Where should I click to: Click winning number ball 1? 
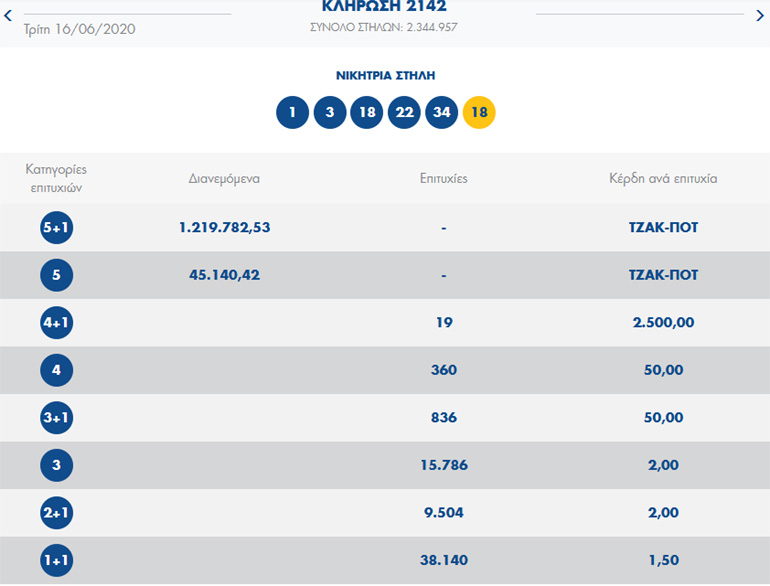[292, 112]
